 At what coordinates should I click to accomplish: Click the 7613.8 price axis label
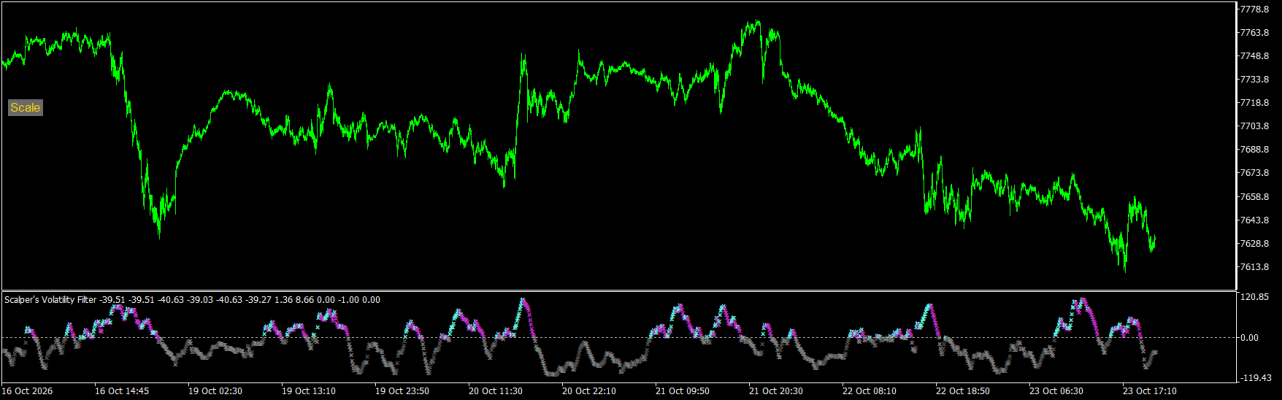[x=1254, y=267]
